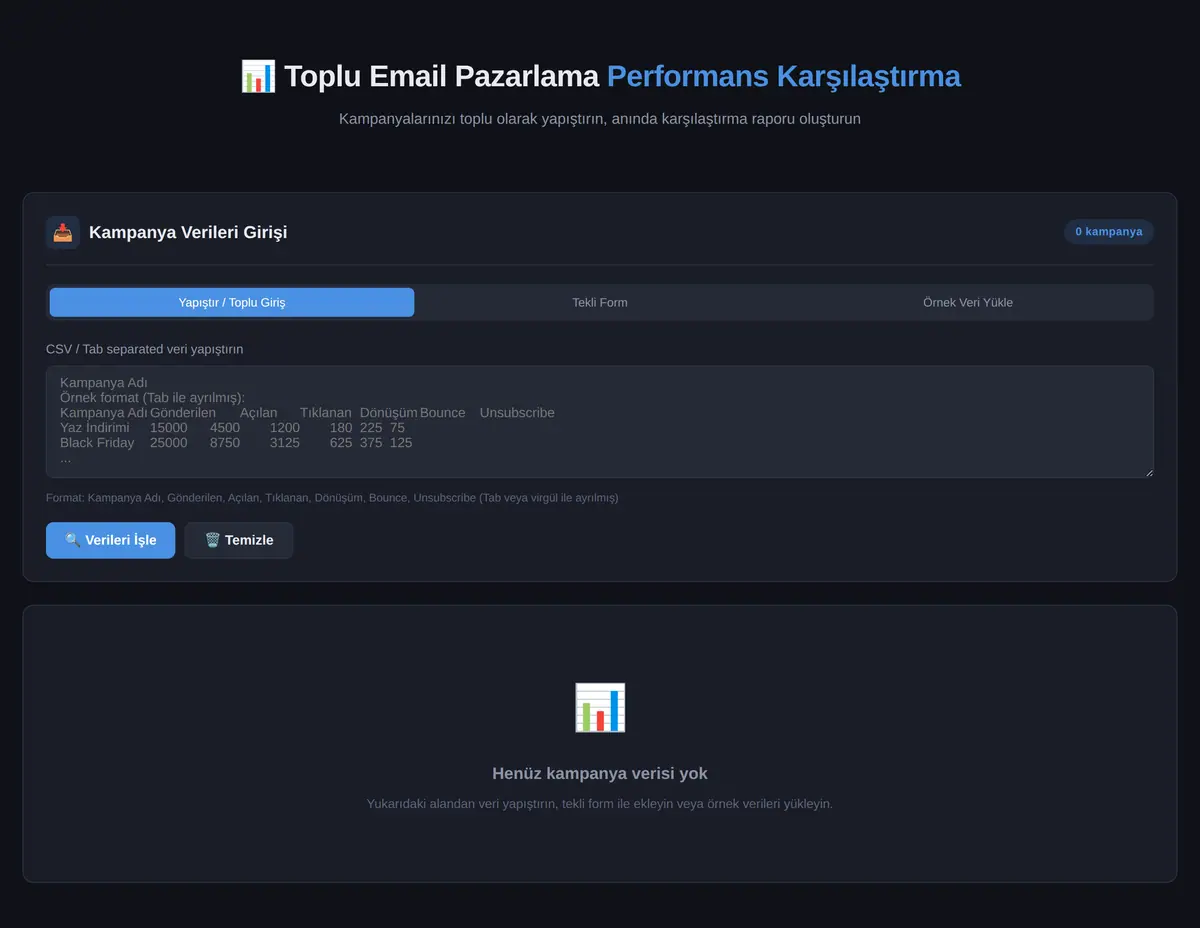Focus the CSV paste textarea
This screenshot has width=1200, height=928.
(600, 422)
